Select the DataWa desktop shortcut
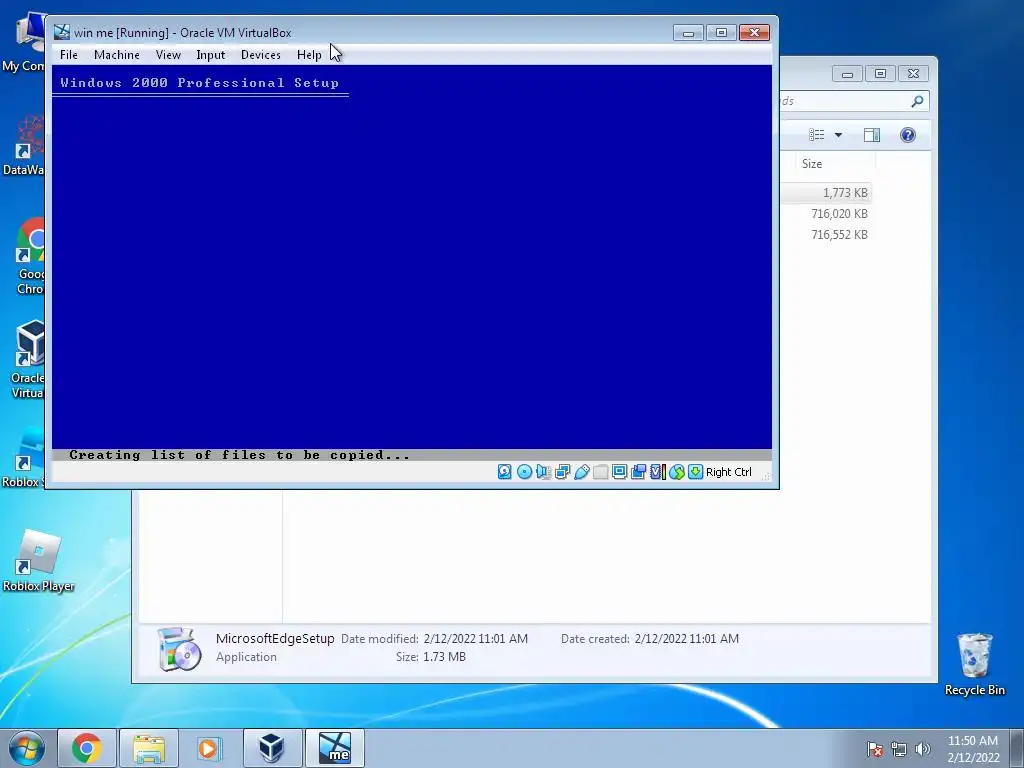 pyautogui.click(x=24, y=146)
